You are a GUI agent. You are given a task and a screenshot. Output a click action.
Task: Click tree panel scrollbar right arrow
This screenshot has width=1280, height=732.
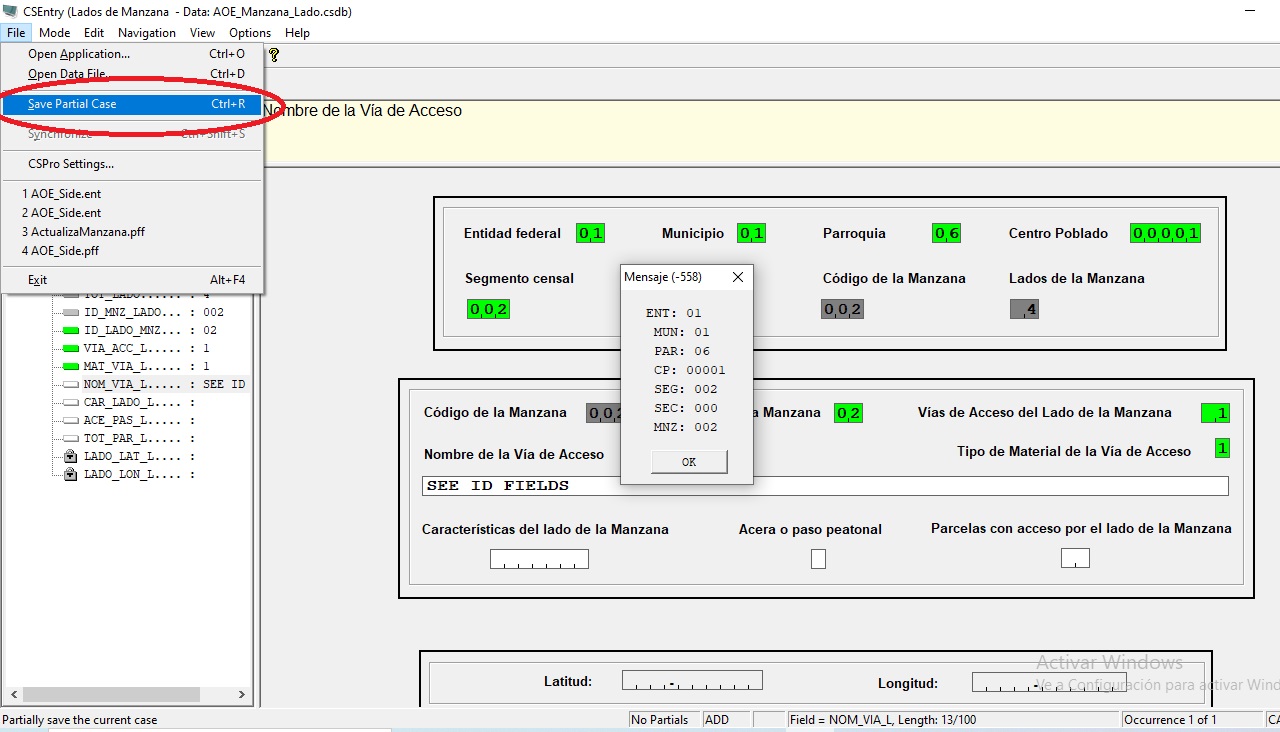[x=241, y=693]
